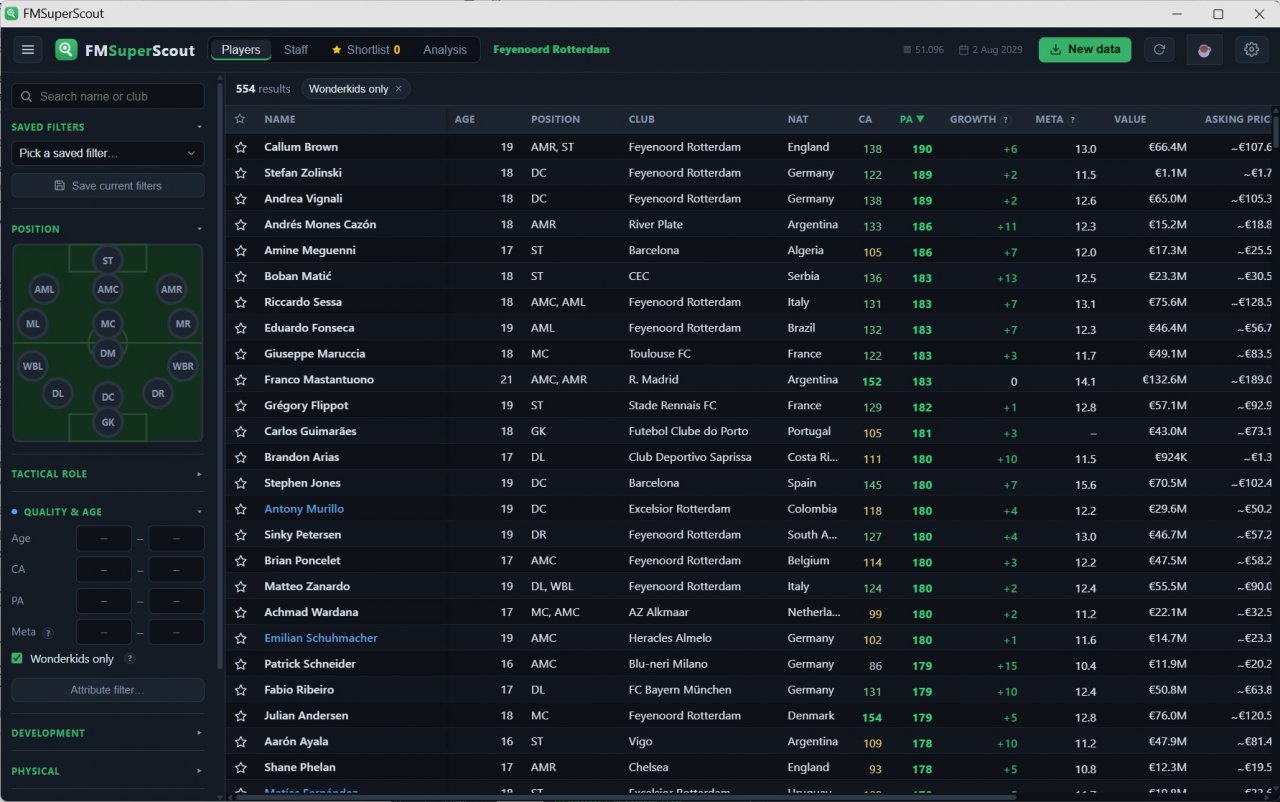Add Amine Meguenni to shortlist via star
The height and width of the screenshot is (802, 1280).
click(240, 250)
